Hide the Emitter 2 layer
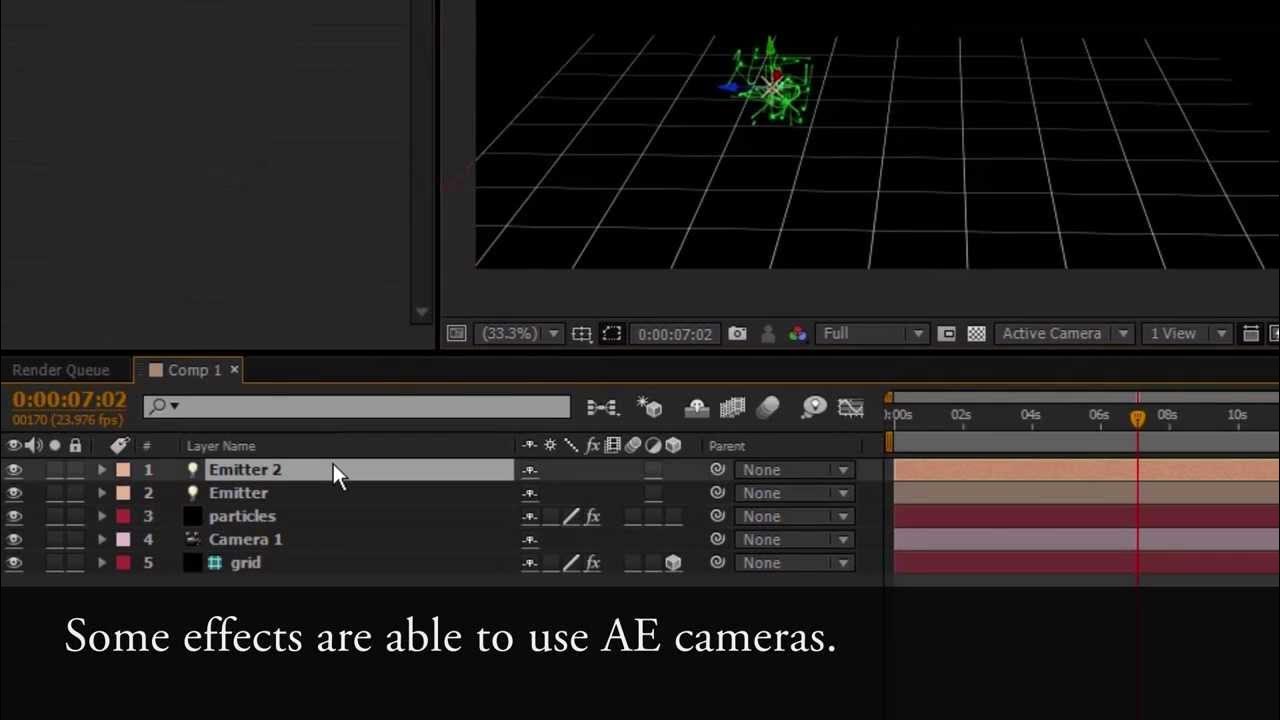 (x=14, y=469)
